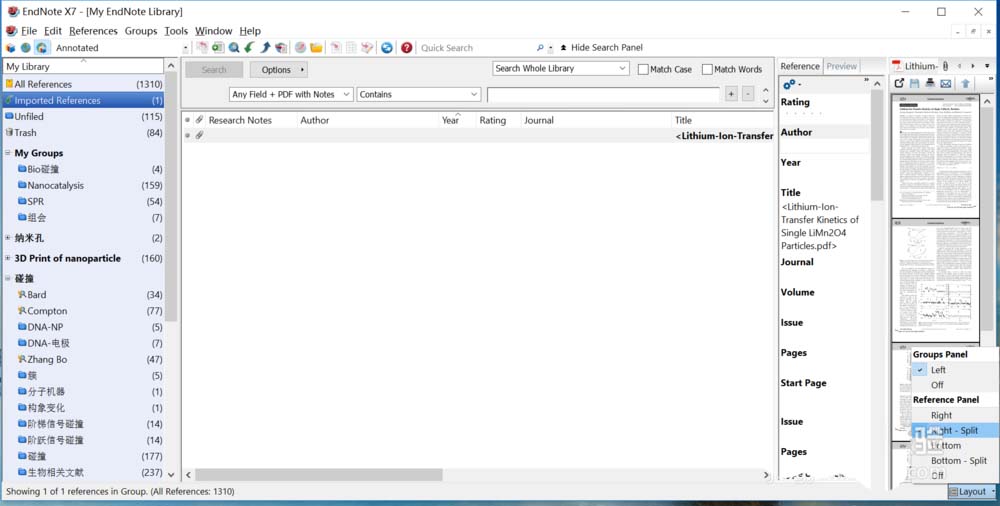Image resolution: width=1000 pixels, height=506 pixels.
Task: Remove search row with minus button
Action: point(747,94)
